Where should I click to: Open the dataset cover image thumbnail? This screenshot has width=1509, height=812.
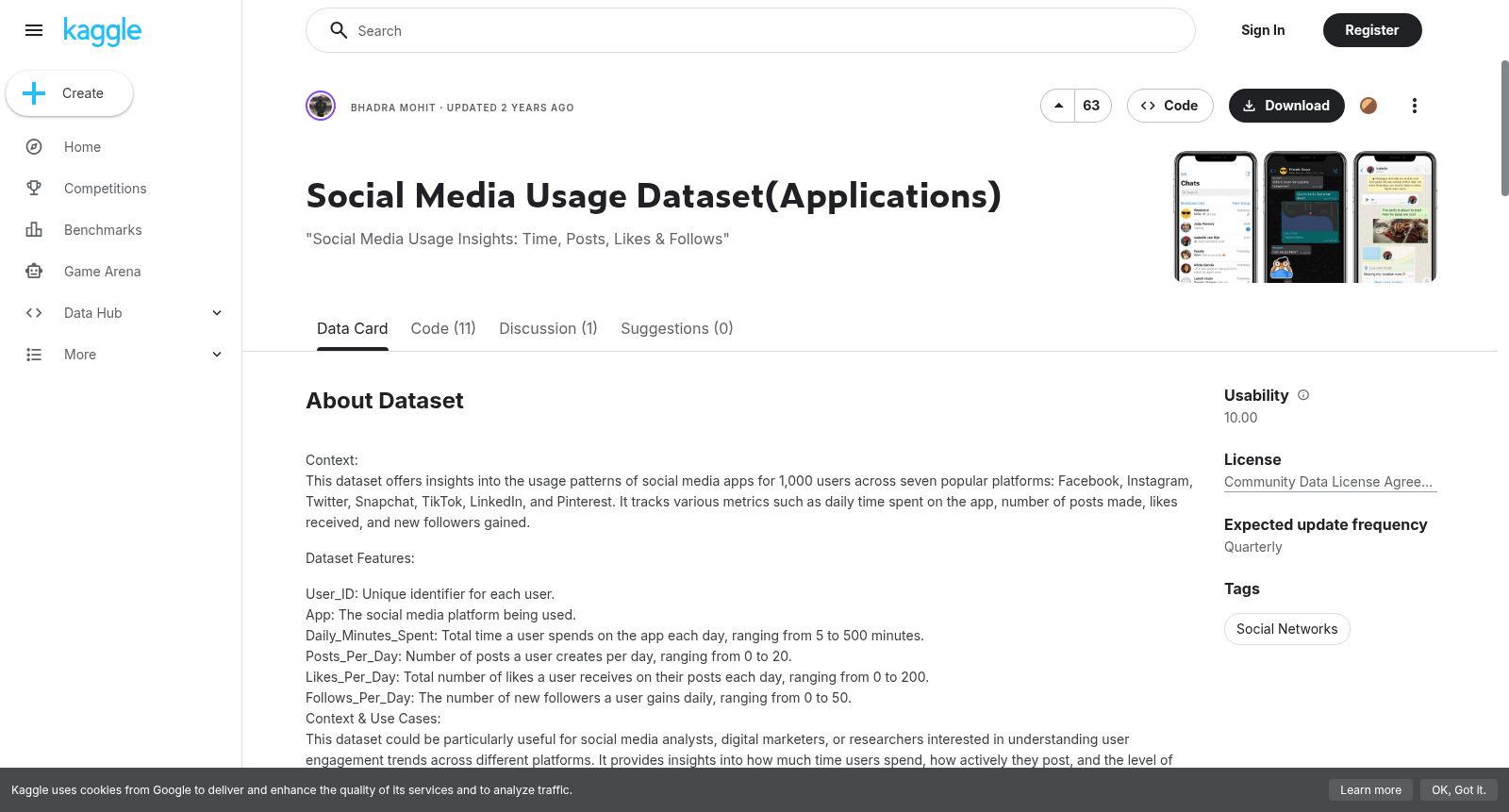(1305, 217)
